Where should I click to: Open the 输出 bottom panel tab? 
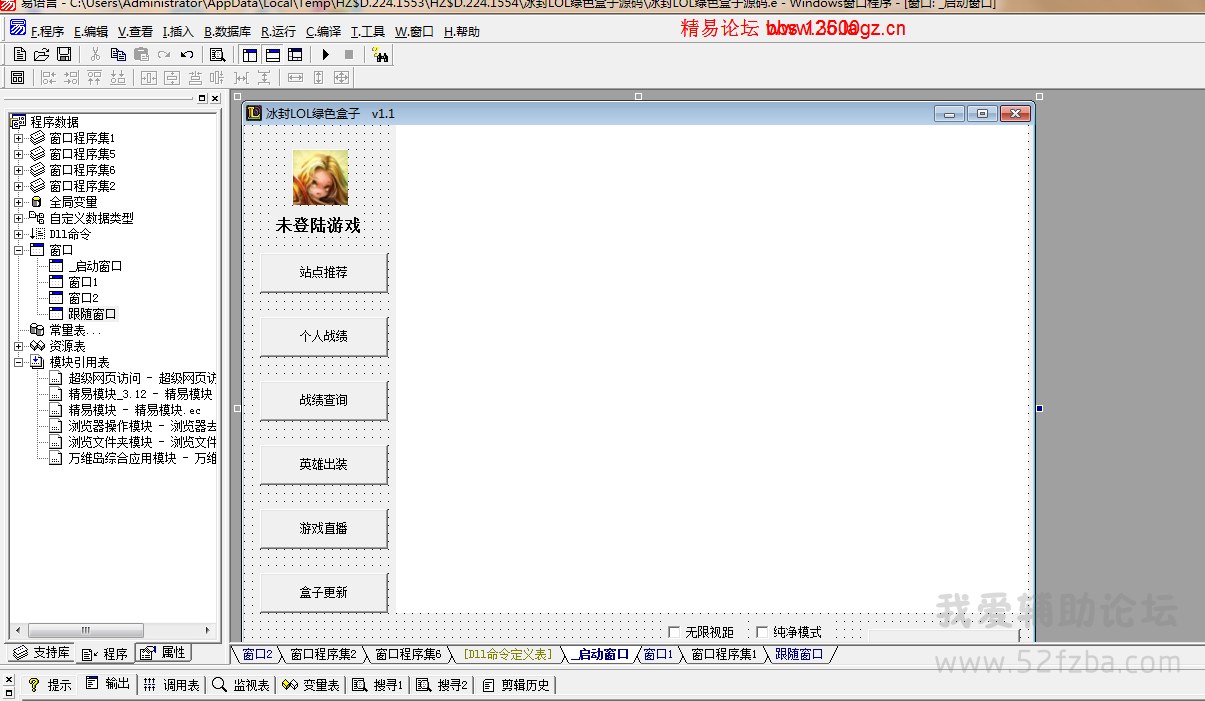click(108, 685)
